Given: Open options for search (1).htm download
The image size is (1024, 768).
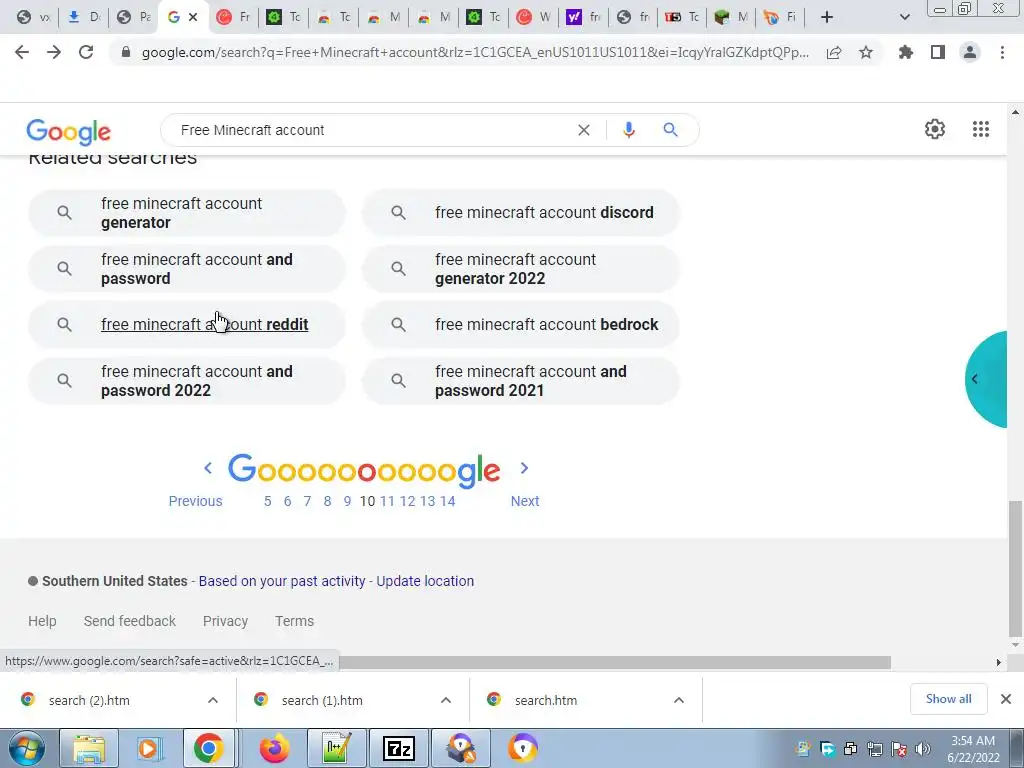Looking at the screenshot, I should click(446, 700).
